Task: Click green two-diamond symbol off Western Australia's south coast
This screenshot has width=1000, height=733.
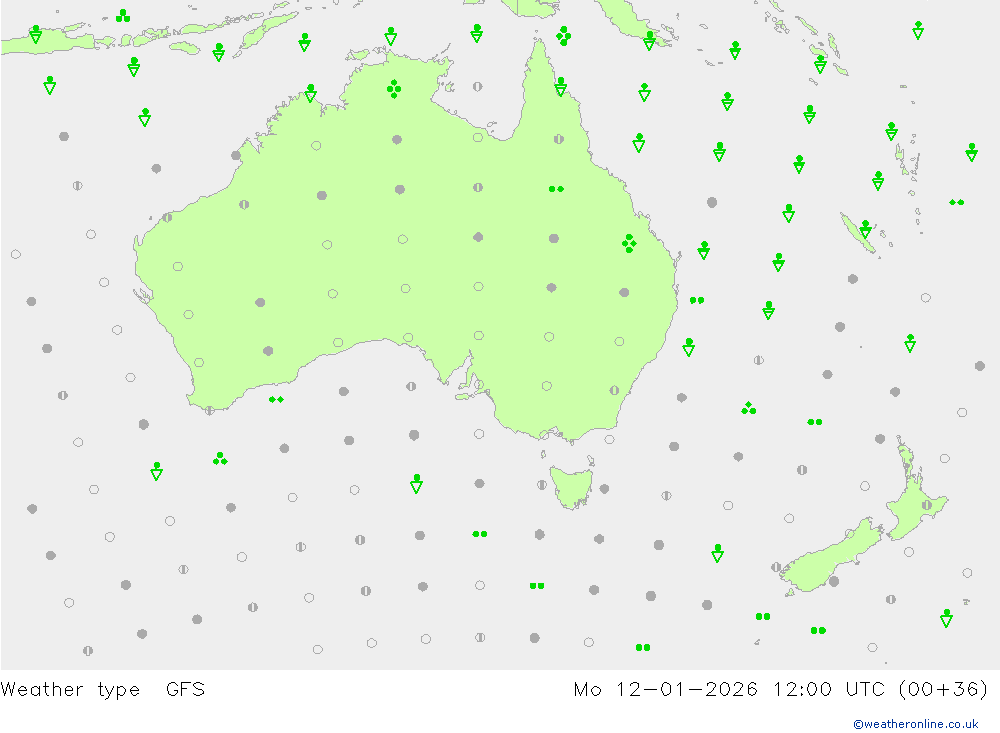Action: click(x=276, y=399)
